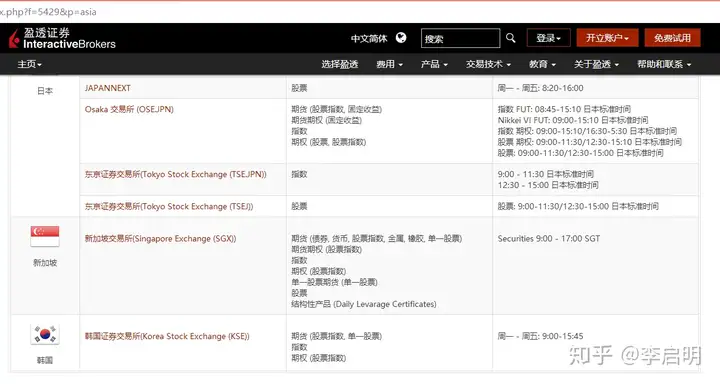Expand the 关于盈透 menu
This screenshot has width=720, height=384.
click(596, 64)
